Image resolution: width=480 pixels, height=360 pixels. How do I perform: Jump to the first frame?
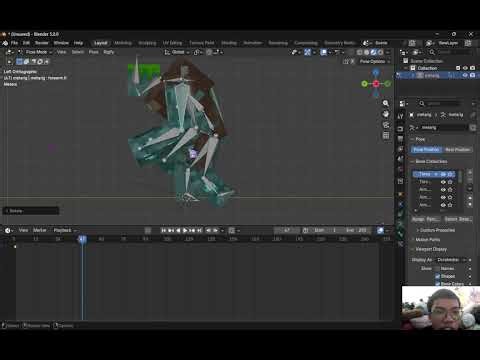(x=163, y=230)
